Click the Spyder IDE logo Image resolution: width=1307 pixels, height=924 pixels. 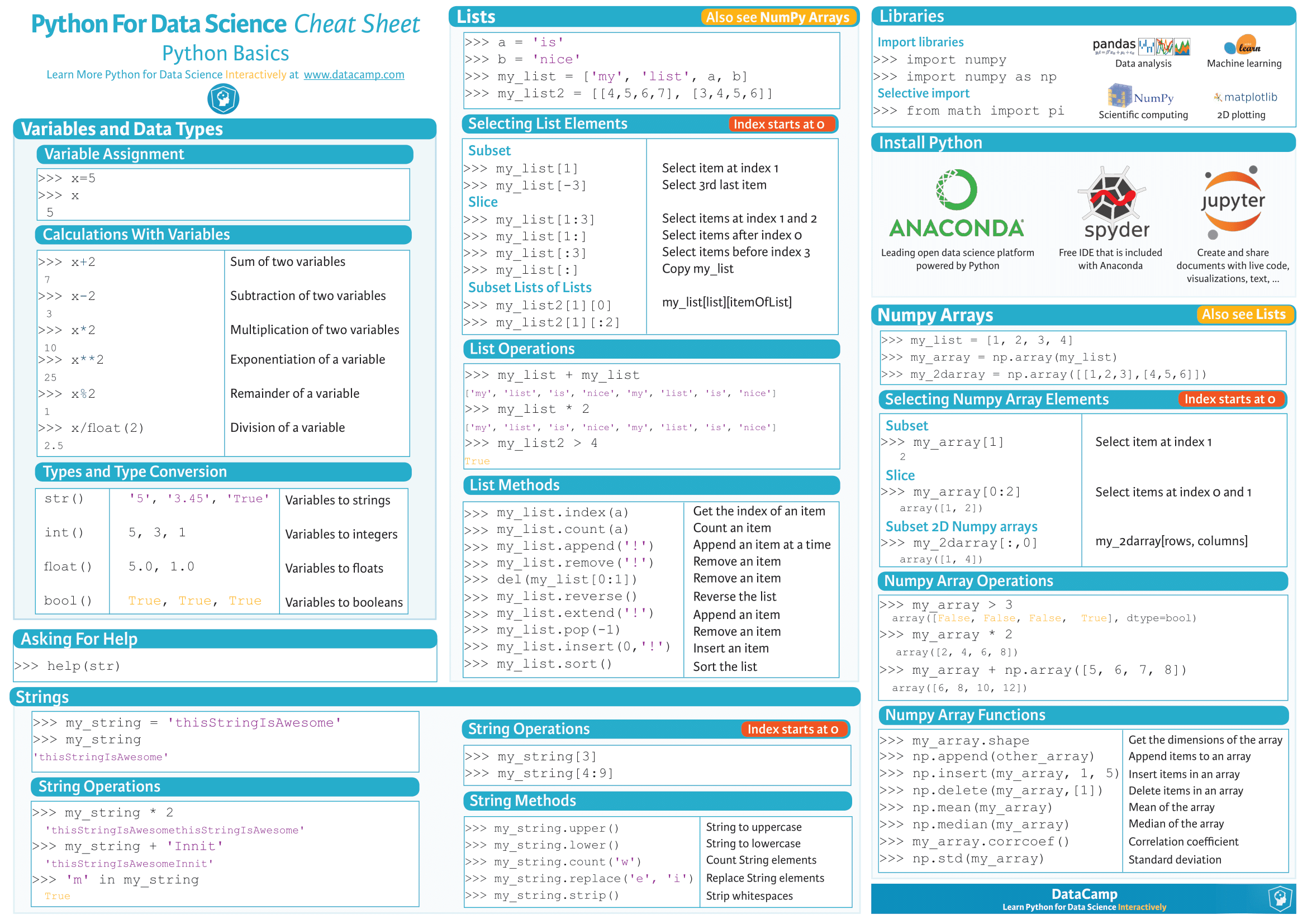tap(1115, 202)
